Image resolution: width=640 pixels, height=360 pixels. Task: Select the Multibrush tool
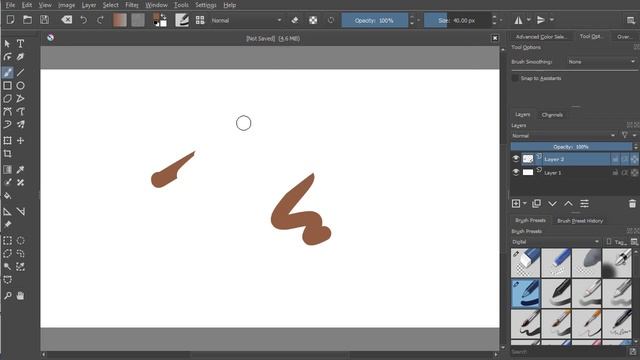20,124
